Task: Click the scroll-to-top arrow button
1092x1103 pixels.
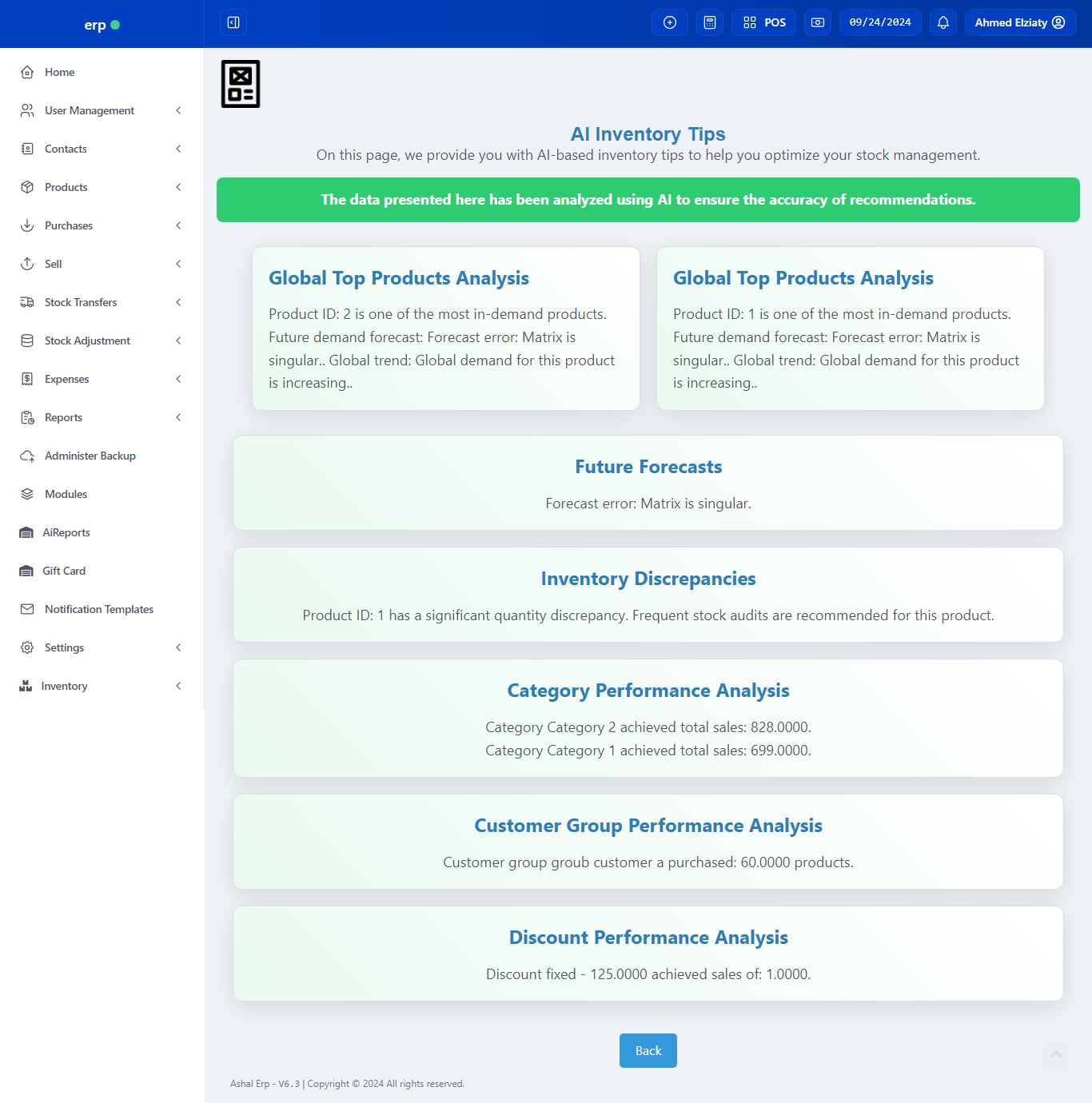Action: (1056, 1055)
